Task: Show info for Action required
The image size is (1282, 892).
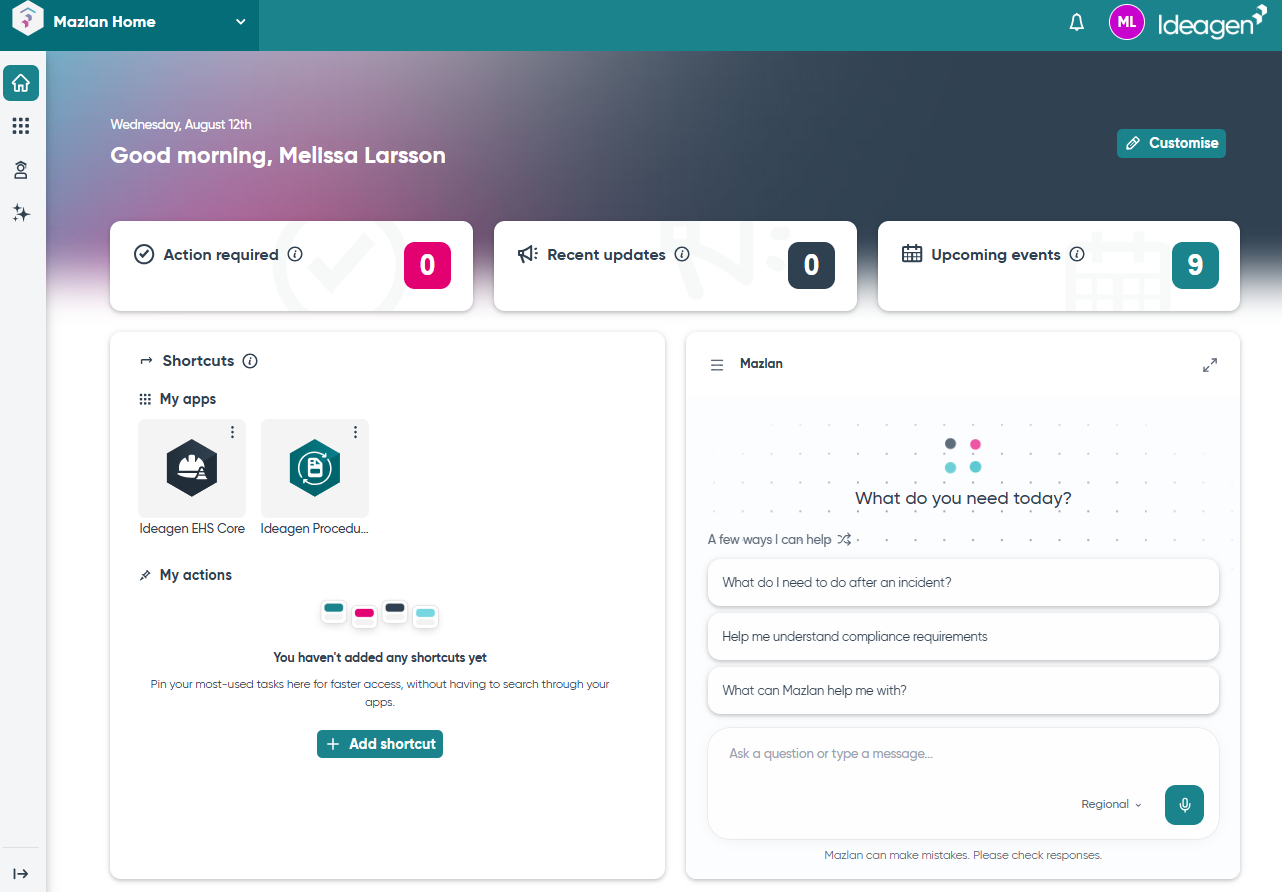Action: [x=295, y=254]
